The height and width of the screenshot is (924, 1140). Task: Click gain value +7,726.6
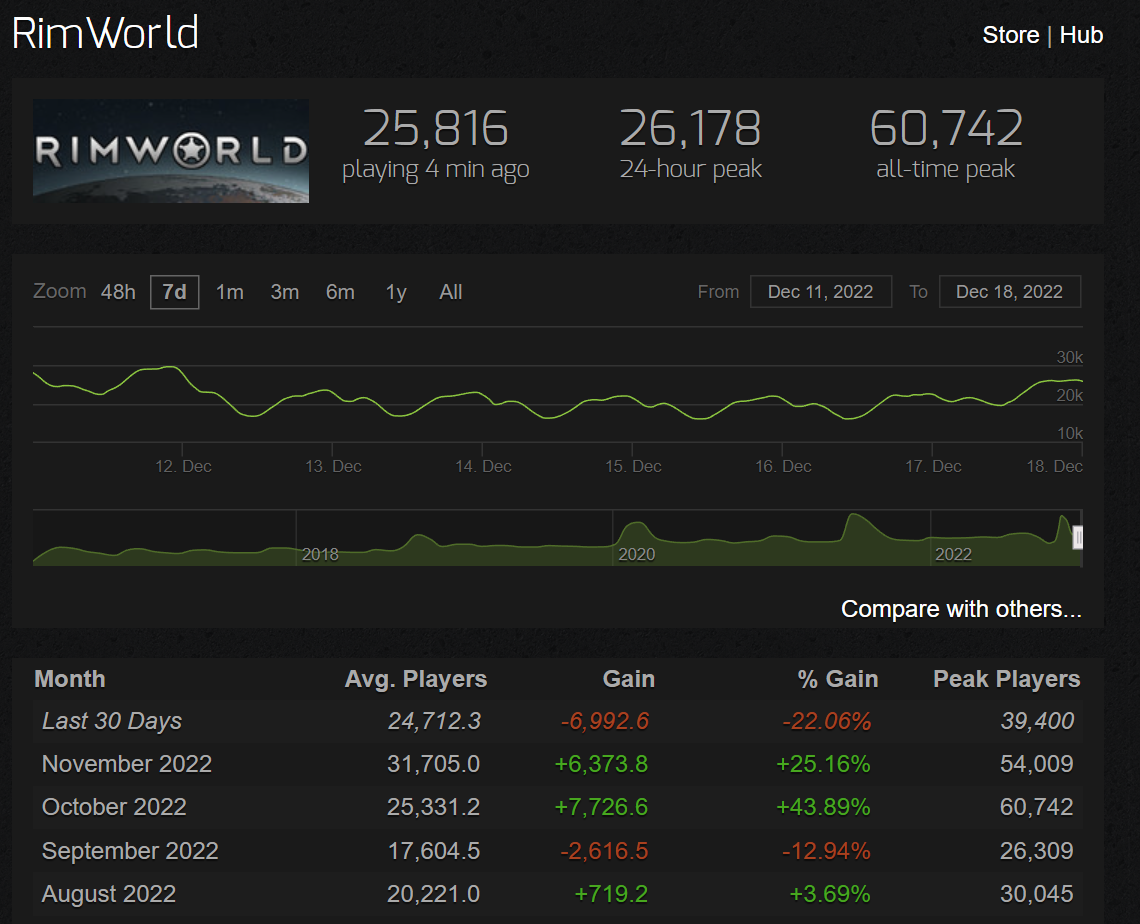[x=601, y=807]
